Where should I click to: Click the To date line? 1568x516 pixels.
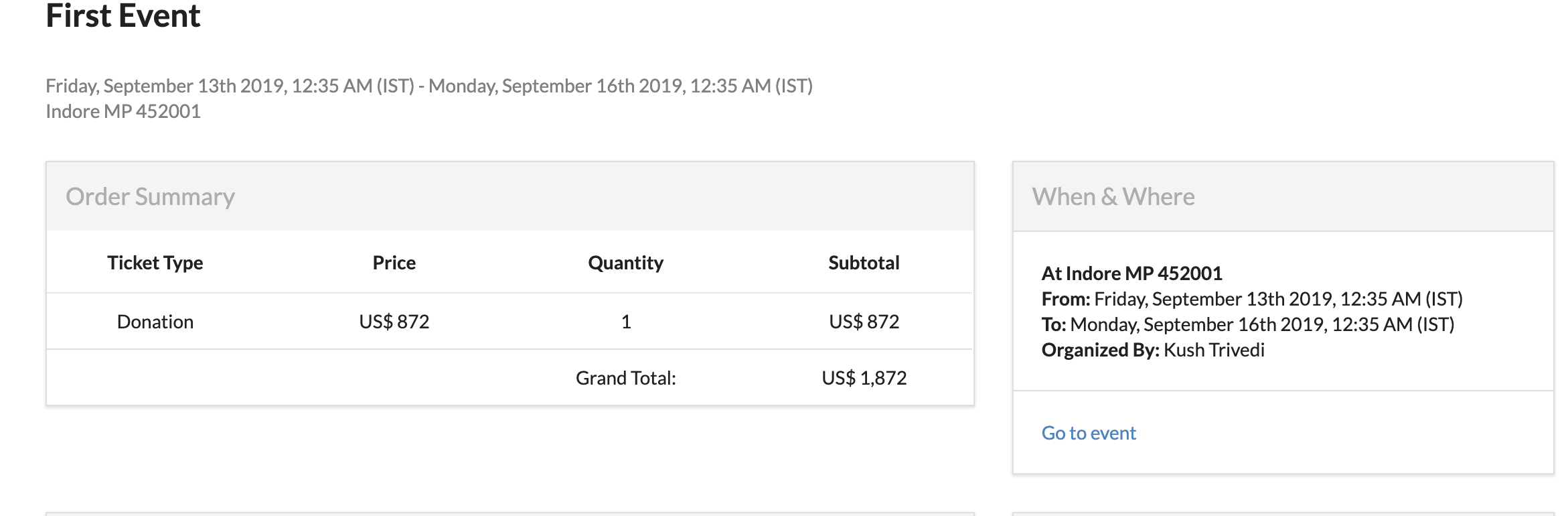(x=1247, y=325)
